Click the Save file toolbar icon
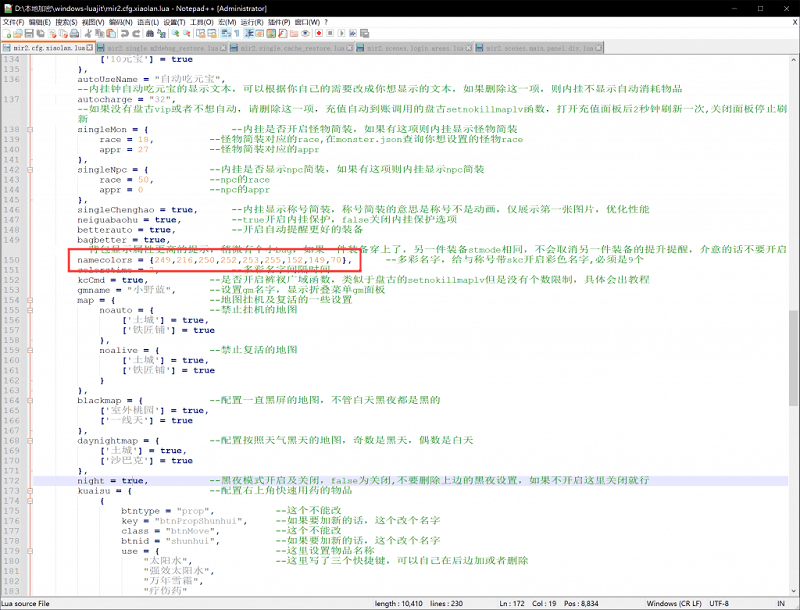This screenshot has height=610, width=800. (31, 33)
